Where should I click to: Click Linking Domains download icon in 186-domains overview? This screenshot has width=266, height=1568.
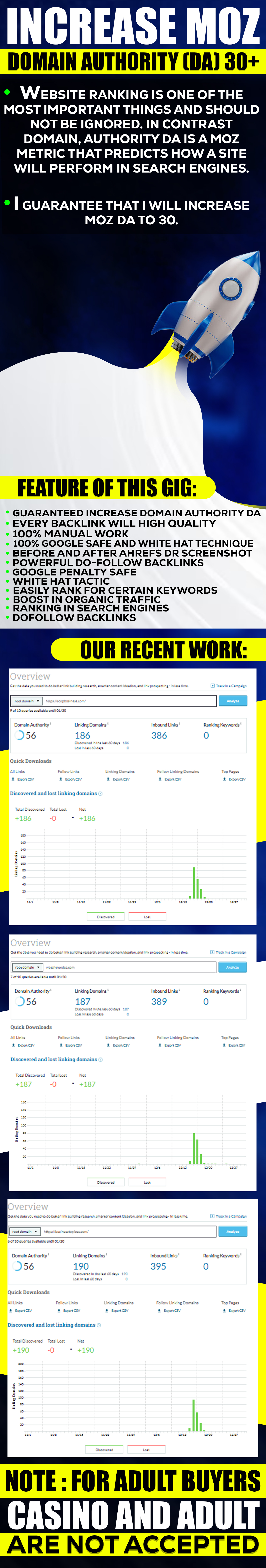click(108, 779)
